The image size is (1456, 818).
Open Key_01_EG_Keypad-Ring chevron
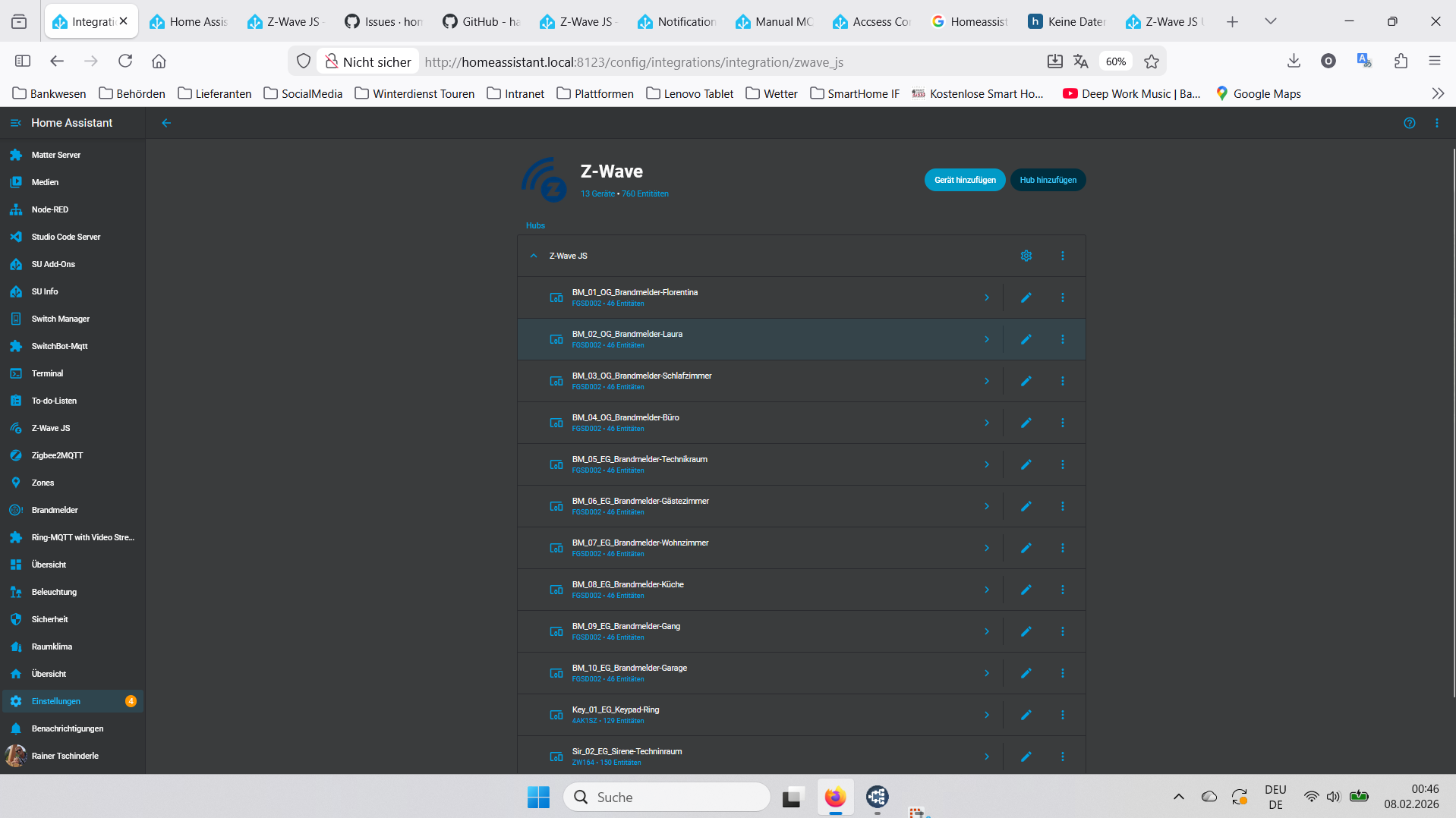(x=987, y=715)
